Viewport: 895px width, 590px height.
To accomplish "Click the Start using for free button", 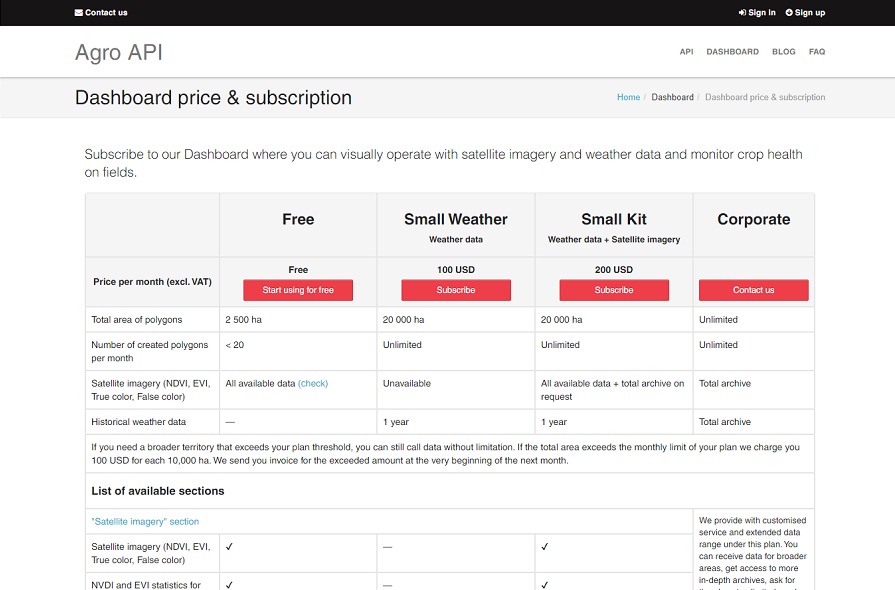I will coord(298,290).
